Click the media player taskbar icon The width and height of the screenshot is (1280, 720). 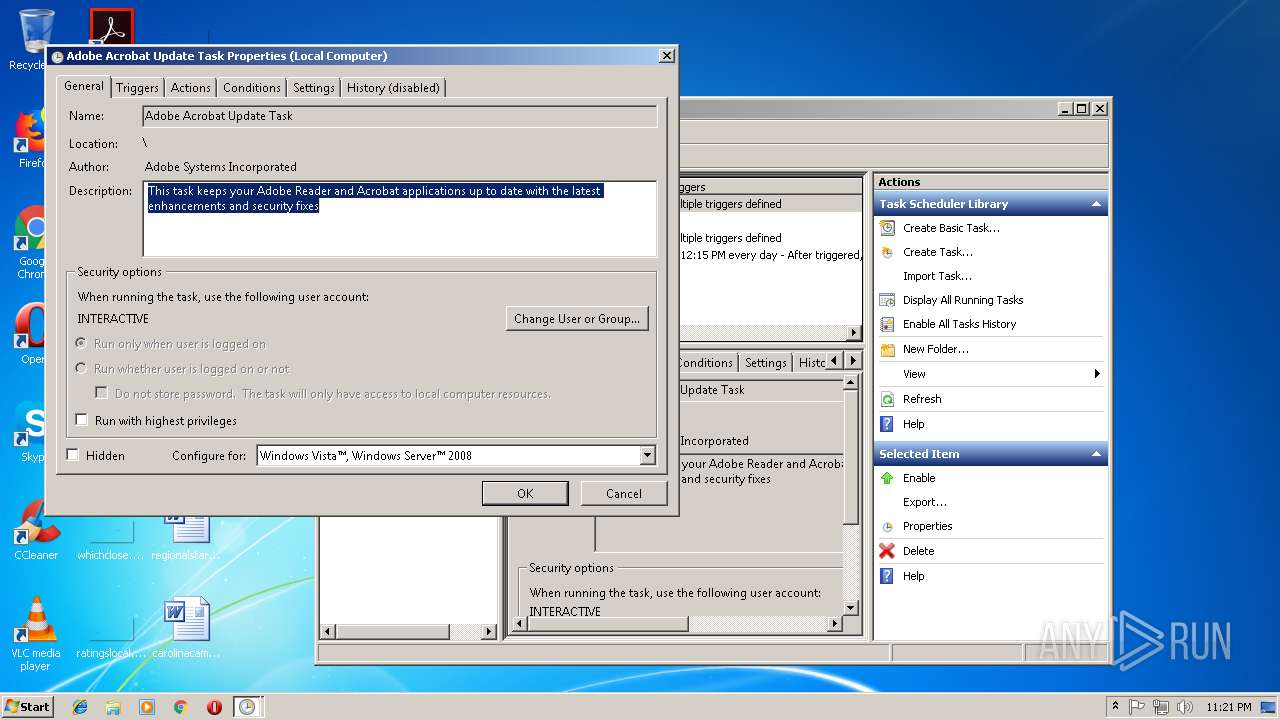coord(147,707)
